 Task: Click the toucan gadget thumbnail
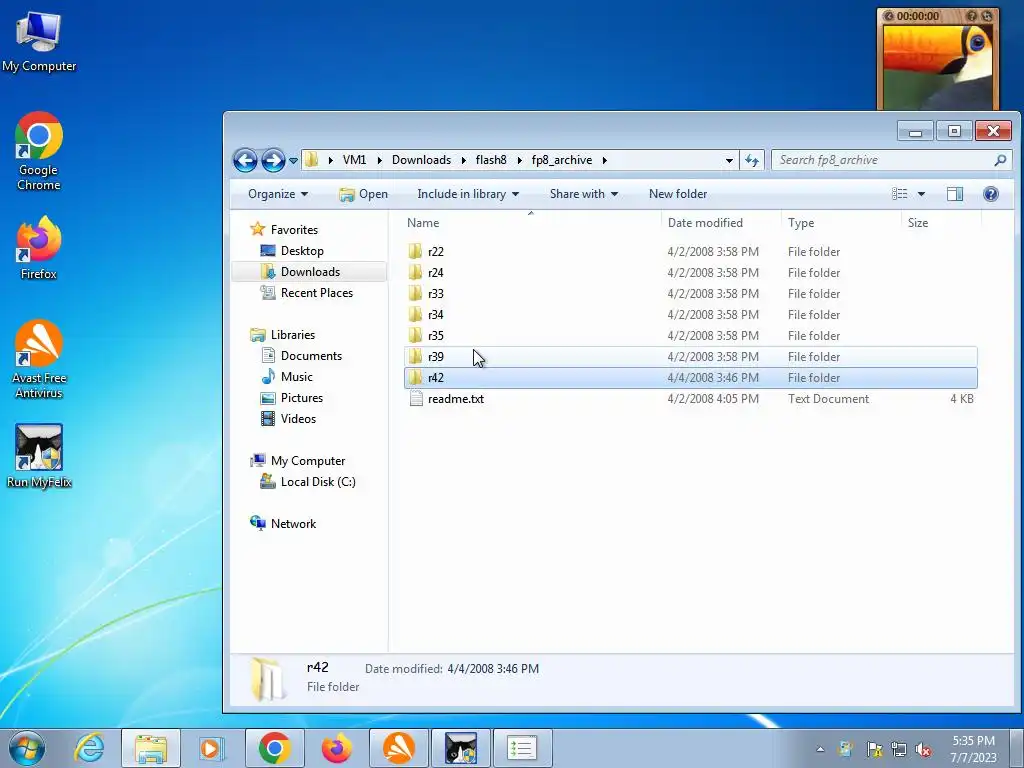click(x=938, y=66)
